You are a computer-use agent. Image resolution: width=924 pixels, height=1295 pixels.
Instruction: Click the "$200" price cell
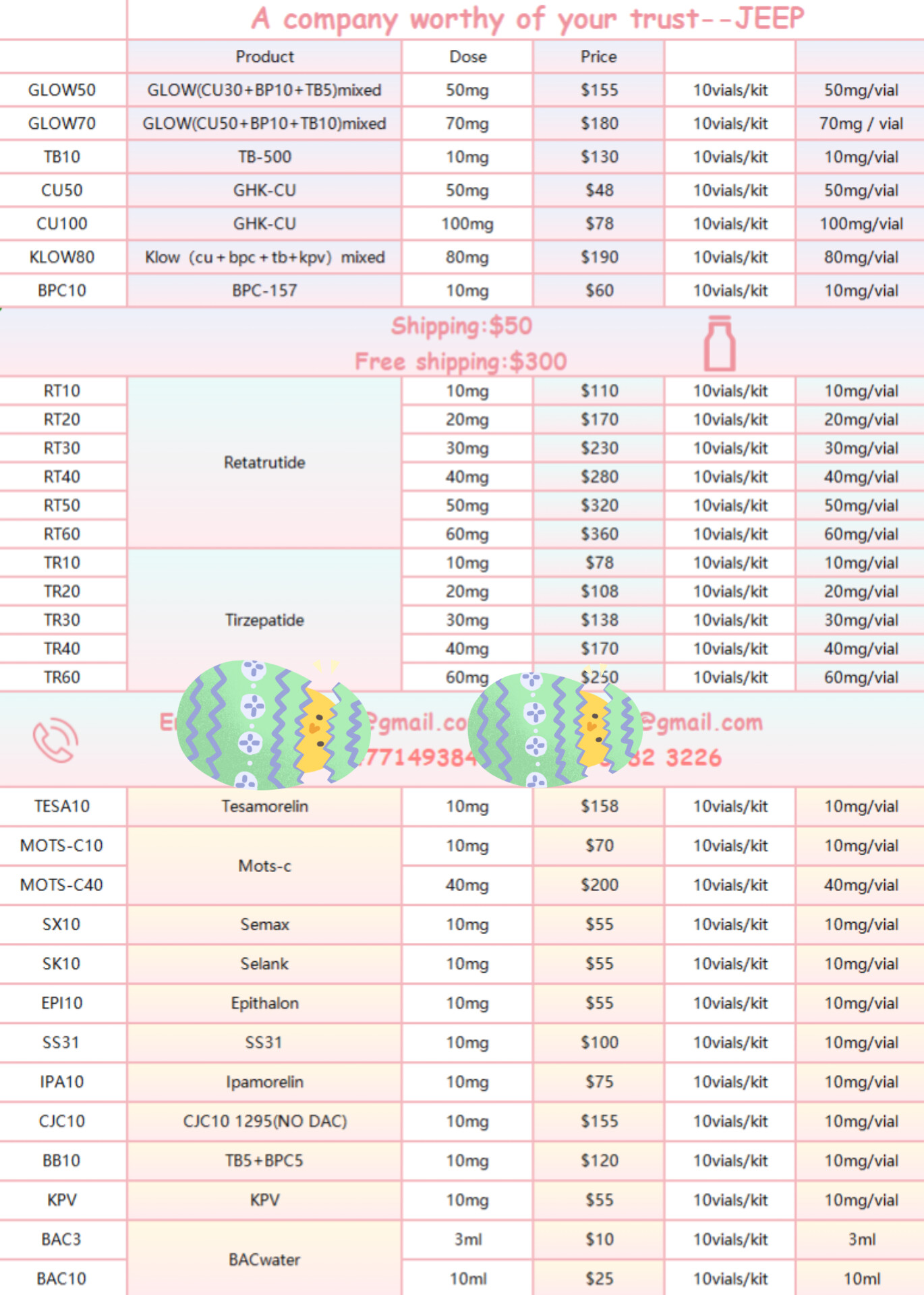point(600,885)
